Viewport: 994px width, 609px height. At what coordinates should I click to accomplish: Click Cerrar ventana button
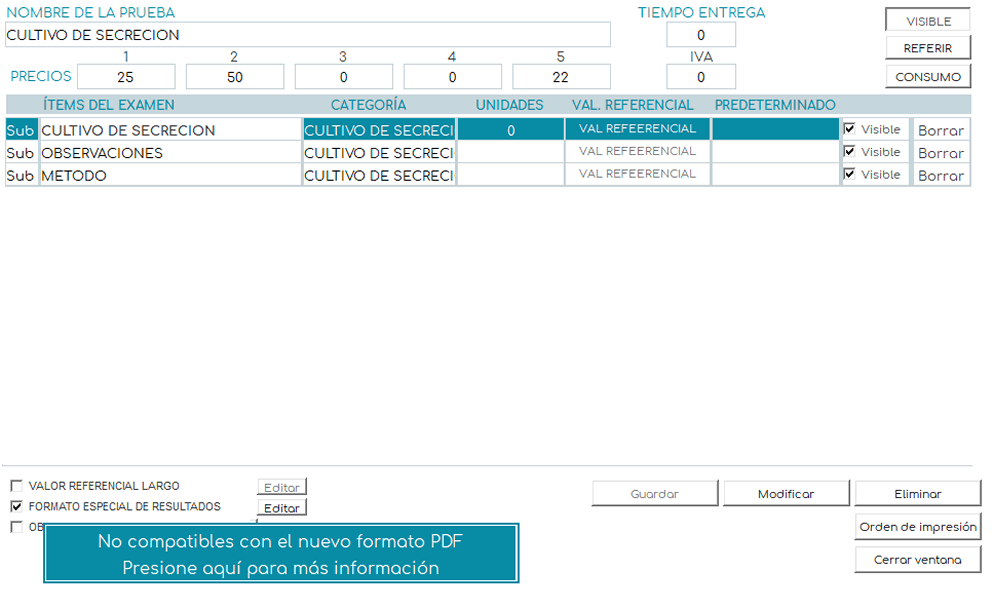[x=917, y=560]
